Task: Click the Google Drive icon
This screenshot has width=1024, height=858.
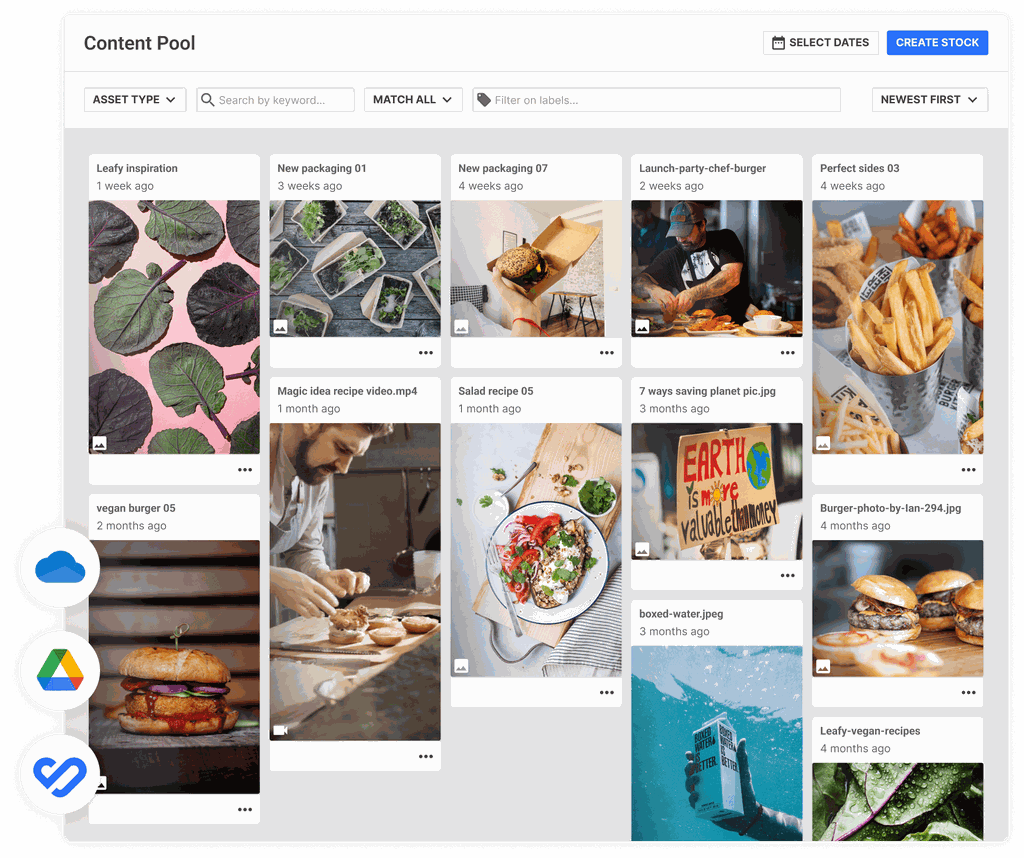Action: tap(60, 671)
